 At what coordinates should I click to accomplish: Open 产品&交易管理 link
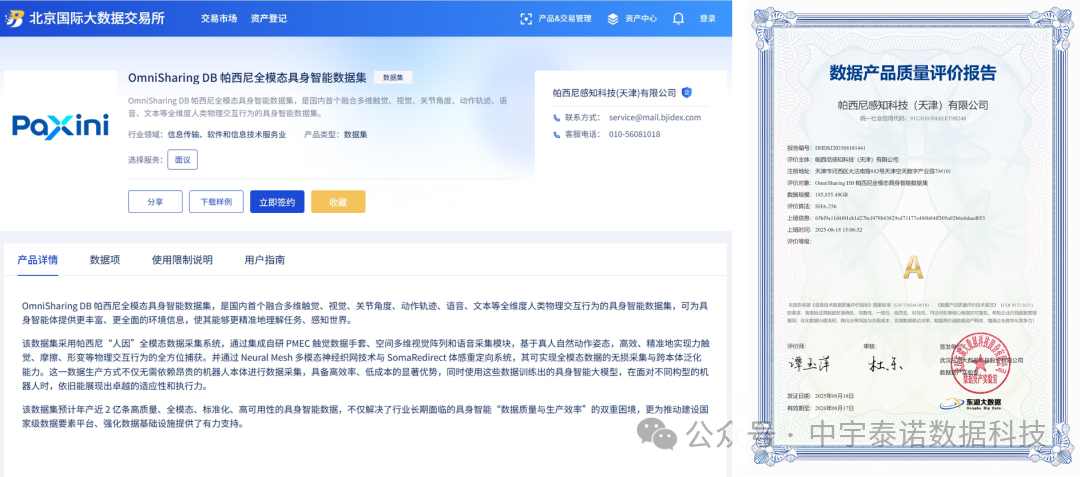[565, 19]
